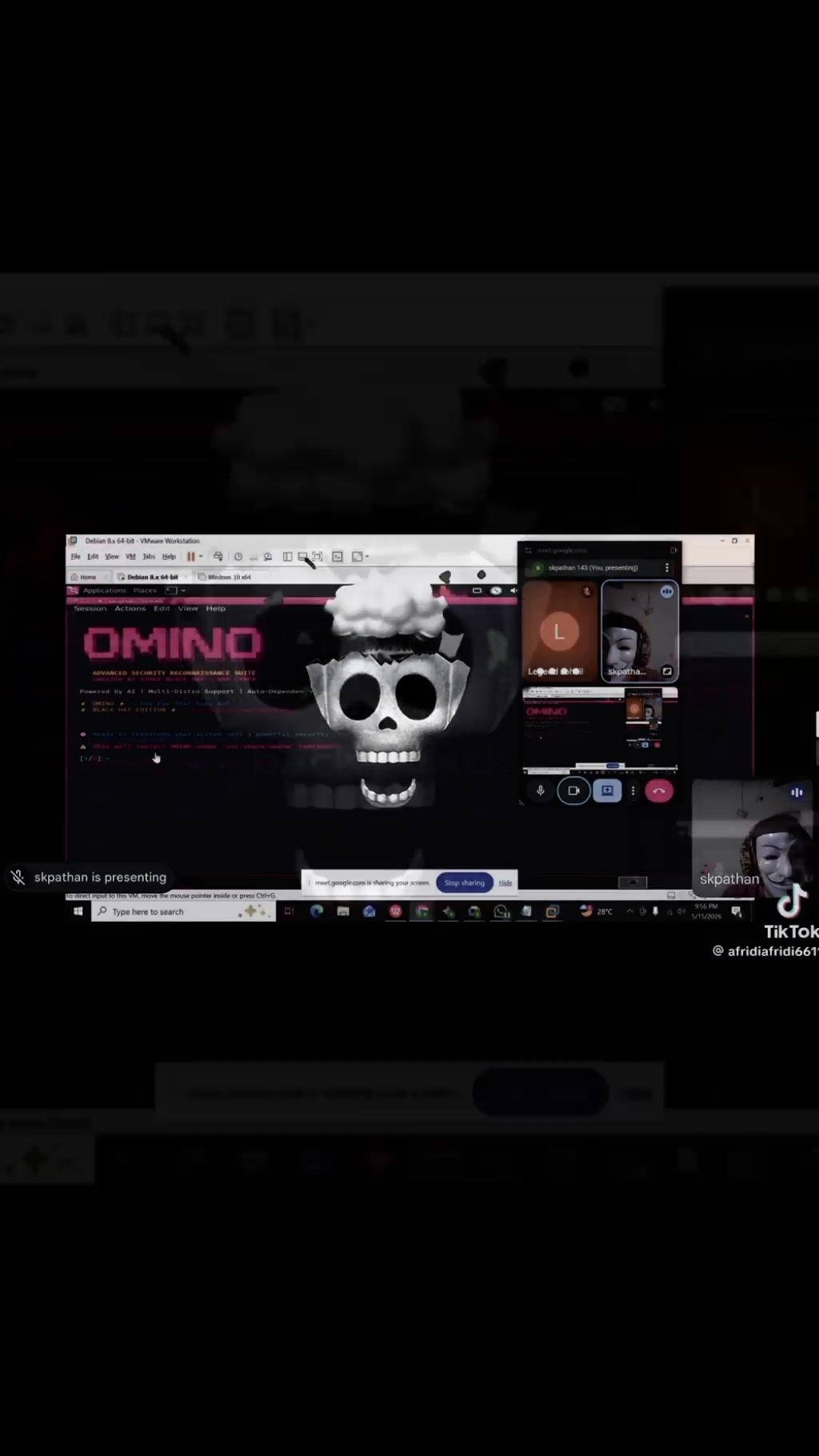
Task: Open the Tabs menu in VMware
Action: tap(149, 557)
